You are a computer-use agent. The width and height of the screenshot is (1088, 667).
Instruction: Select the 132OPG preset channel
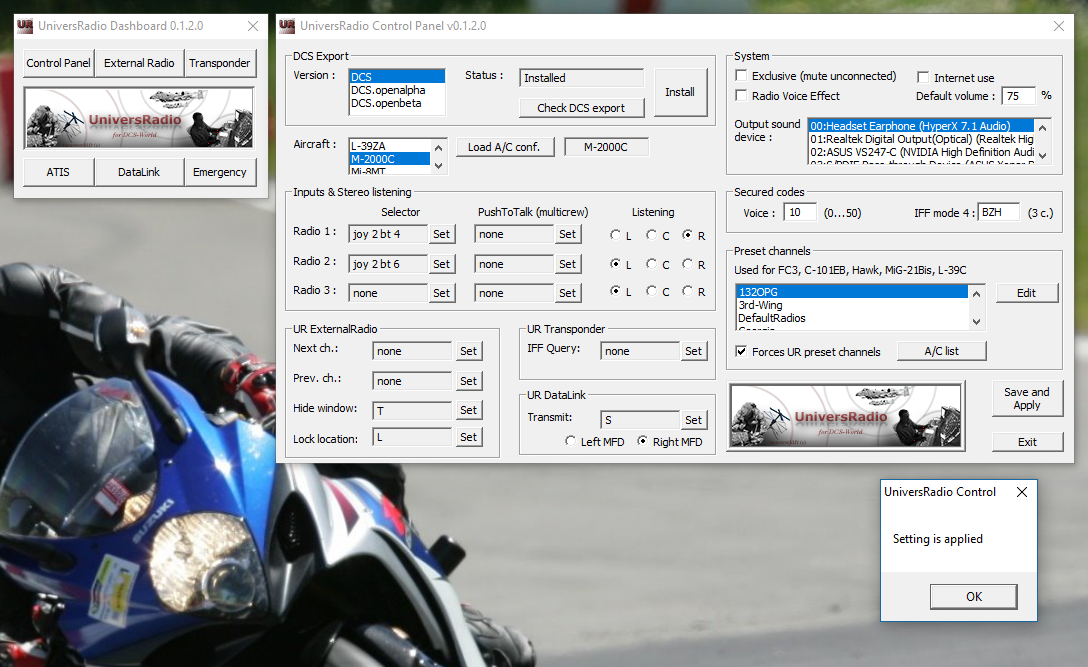pos(852,292)
